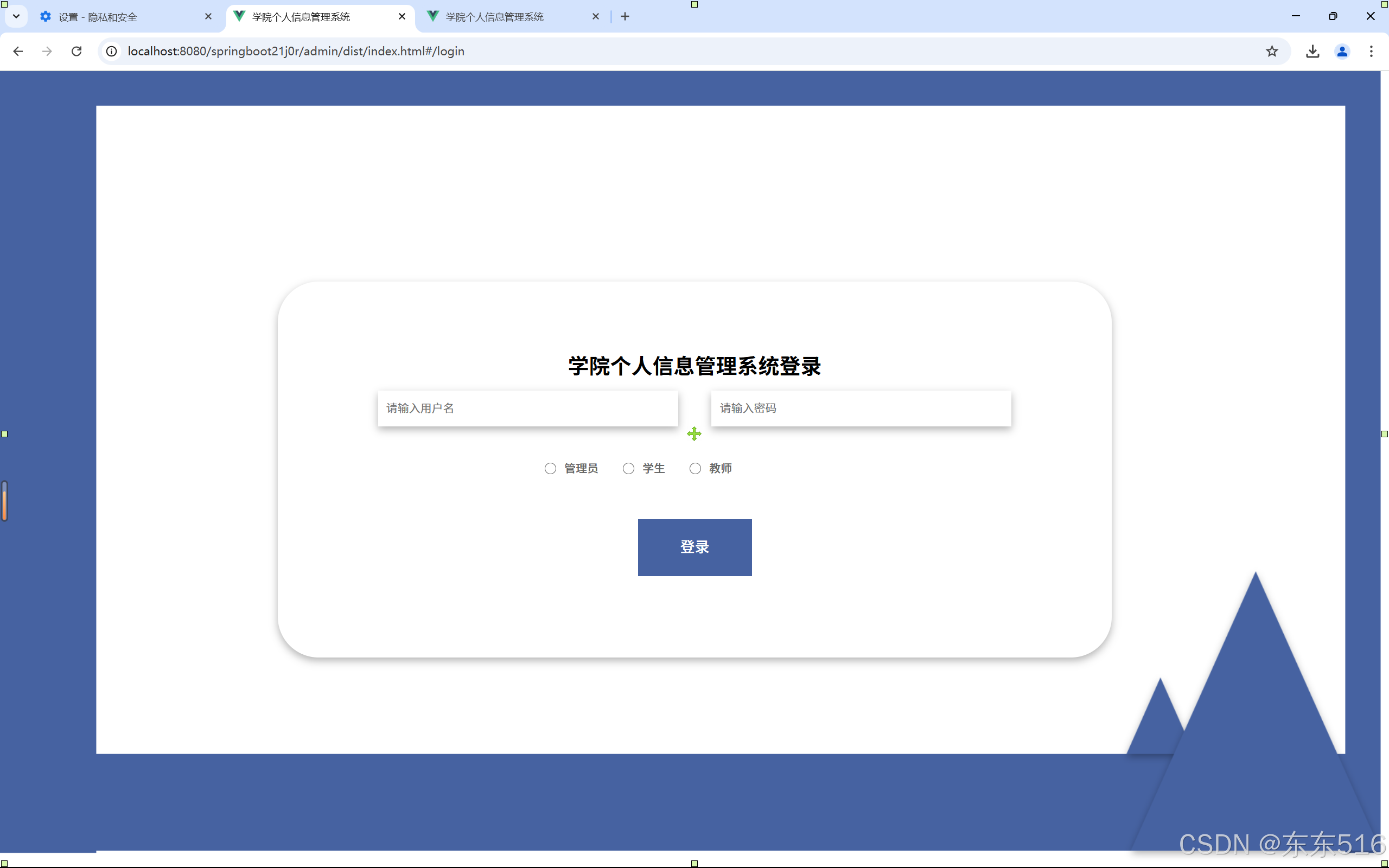
Task: Switch to 设置 - 隐私和安全 tab
Action: [x=115, y=17]
